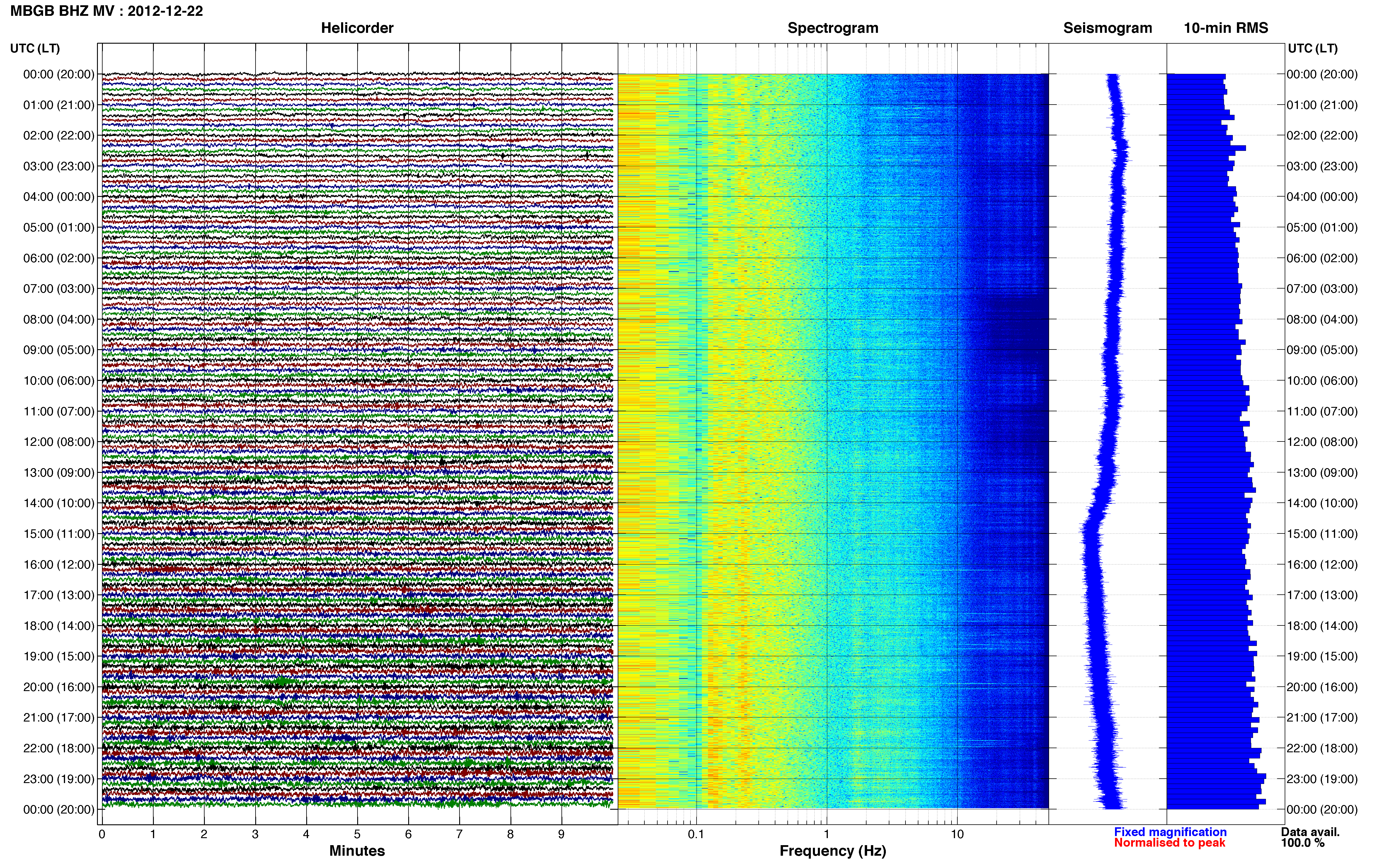Click the right 'UTC (LT)' axis label
Image resolution: width=1389 pixels, height=868 pixels.
[x=1313, y=48]
